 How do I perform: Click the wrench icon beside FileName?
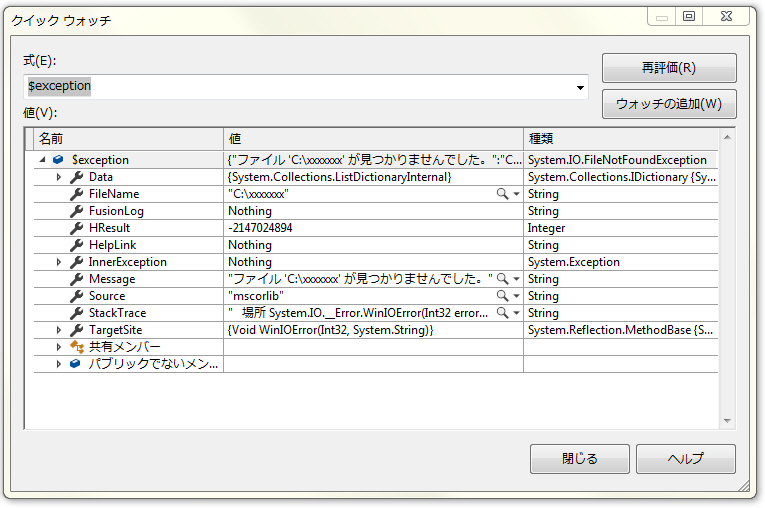pos(77,194)
